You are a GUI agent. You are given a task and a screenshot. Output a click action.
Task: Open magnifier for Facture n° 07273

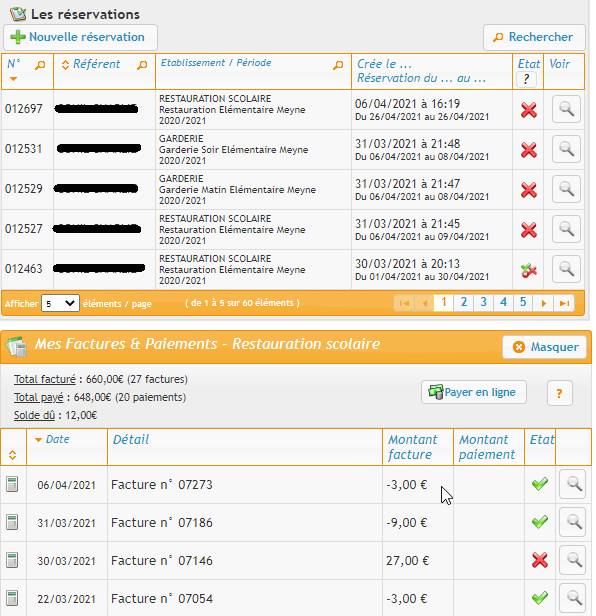[x=572, y=484]
